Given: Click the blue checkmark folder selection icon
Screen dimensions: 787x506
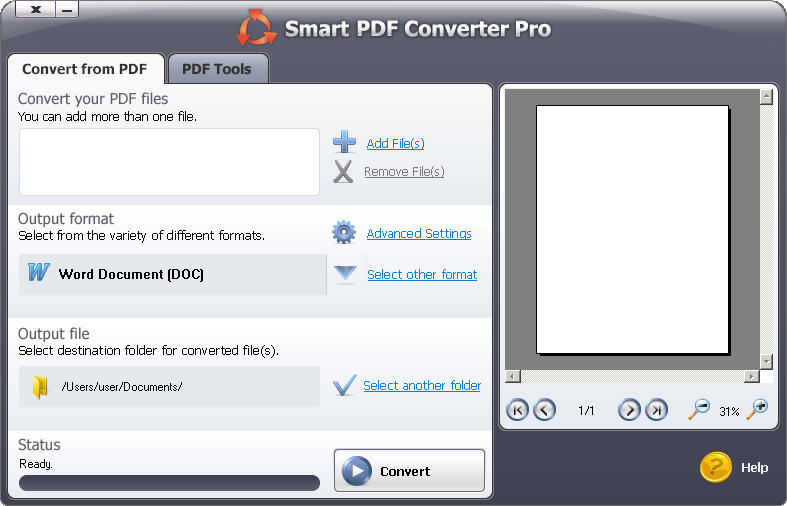Looking at the screenshot, I should tap(344, 385).
